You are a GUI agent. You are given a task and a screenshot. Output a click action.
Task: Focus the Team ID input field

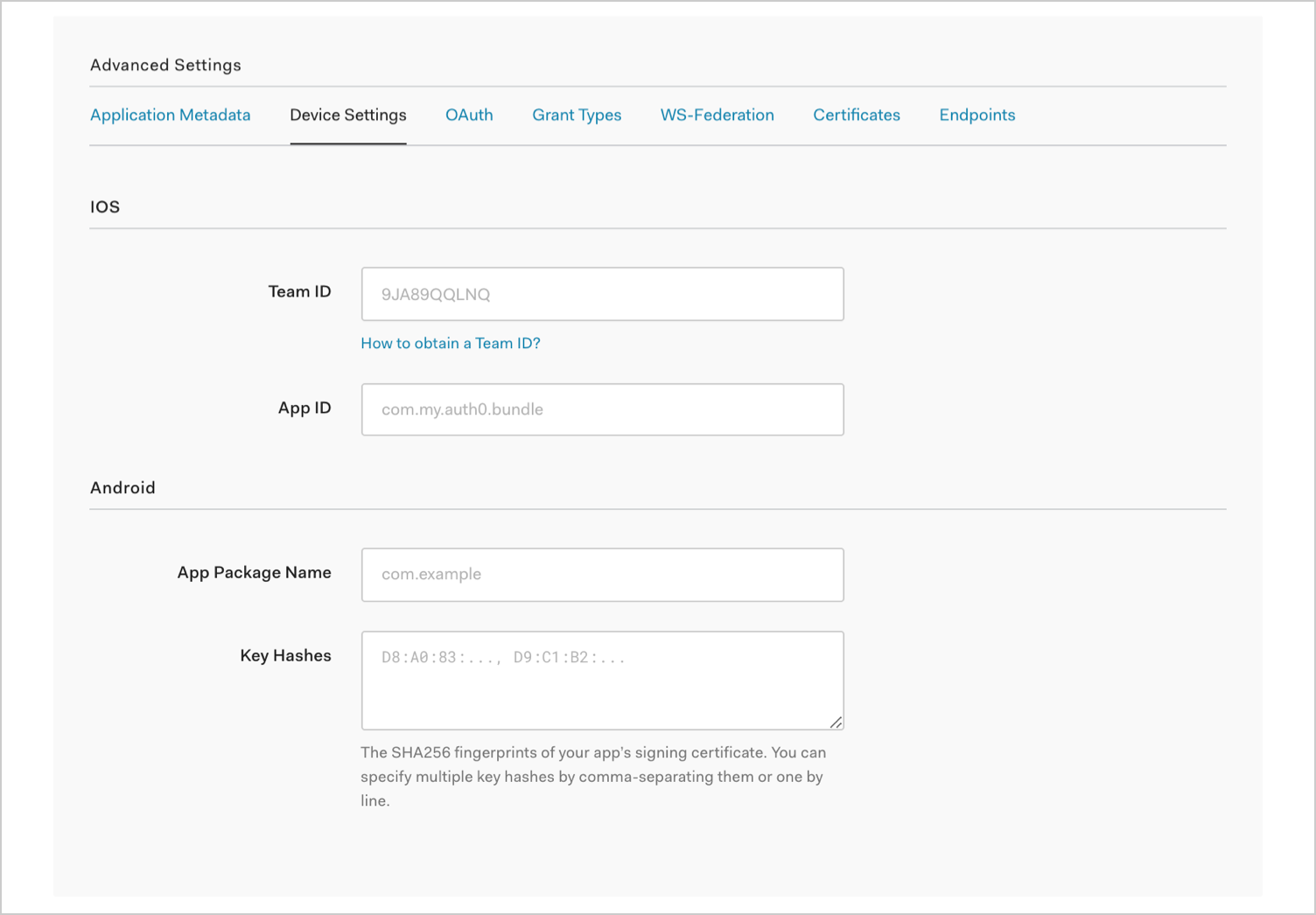point(603,294)
